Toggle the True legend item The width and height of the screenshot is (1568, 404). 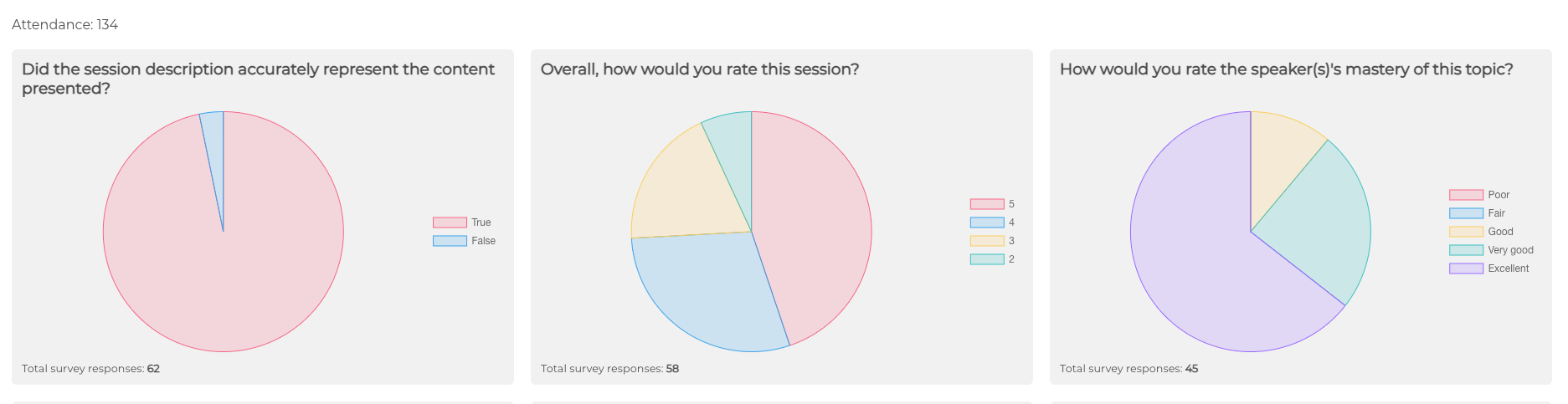pos(450,222)
